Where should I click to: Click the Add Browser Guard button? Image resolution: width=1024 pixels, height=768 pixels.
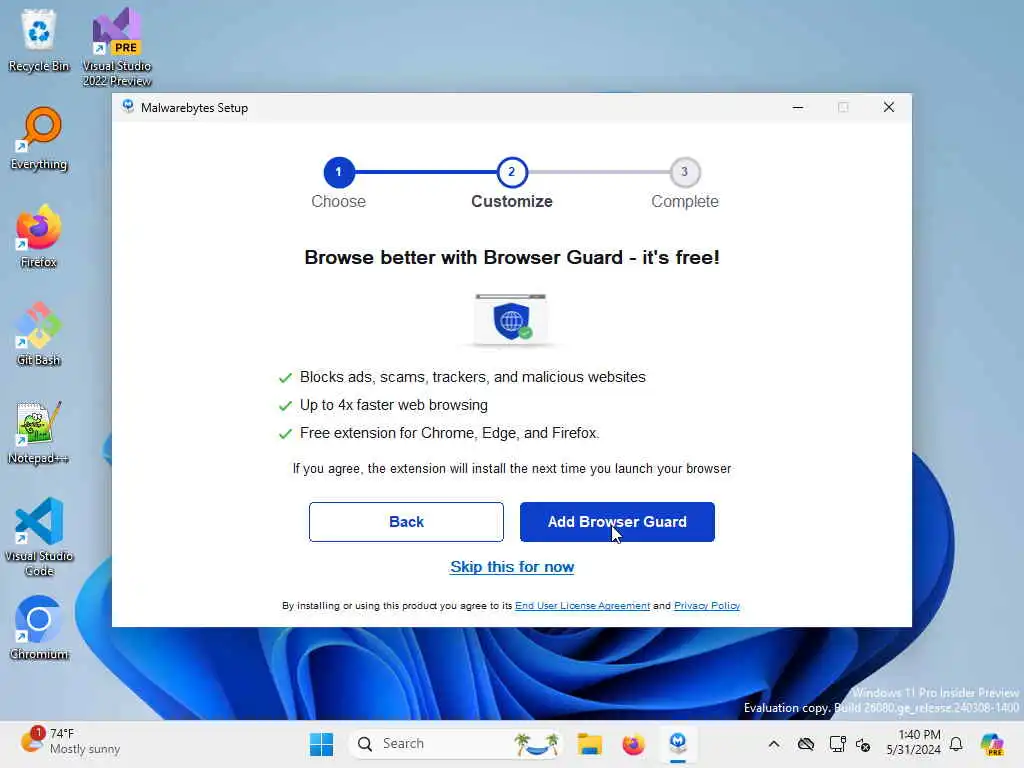(617, 522)
